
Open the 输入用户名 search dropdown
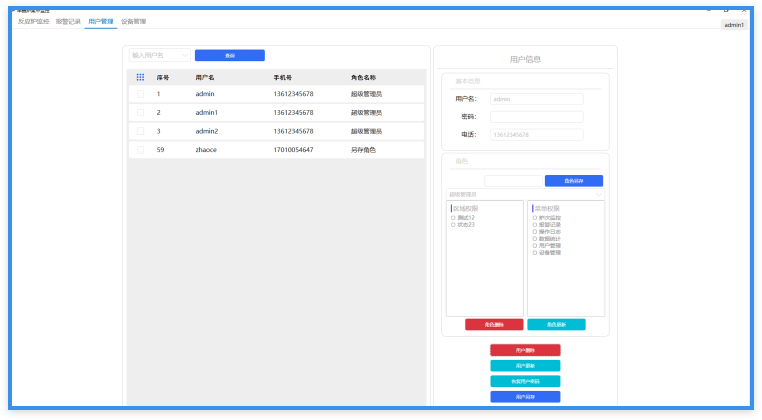159,56
